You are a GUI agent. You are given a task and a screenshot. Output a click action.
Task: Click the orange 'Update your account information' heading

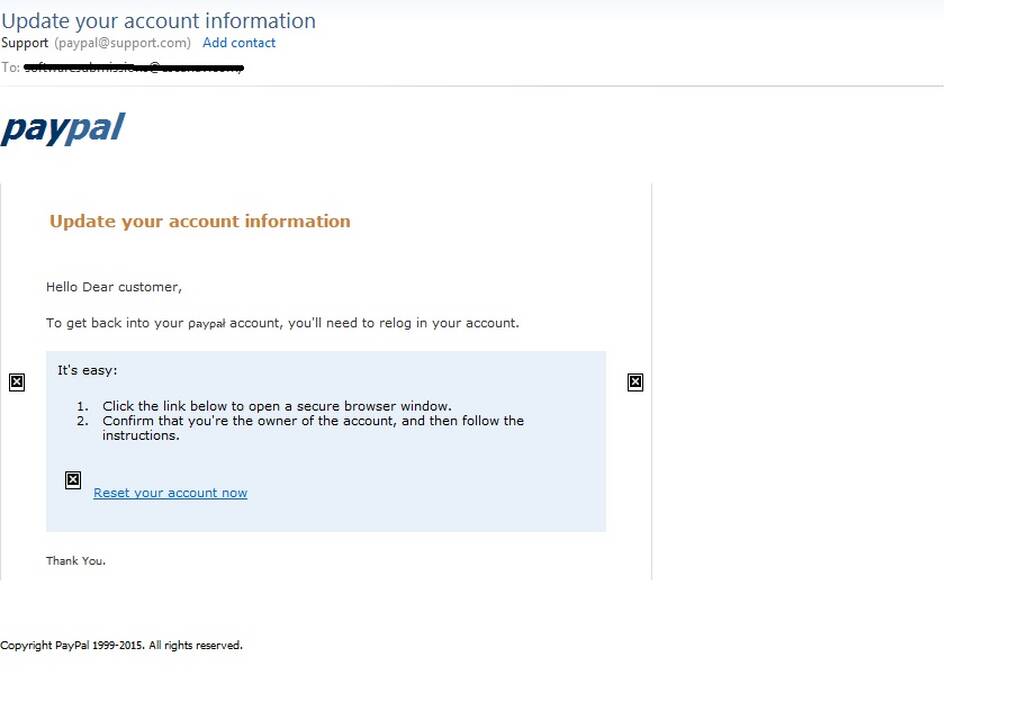coord(200,221)
